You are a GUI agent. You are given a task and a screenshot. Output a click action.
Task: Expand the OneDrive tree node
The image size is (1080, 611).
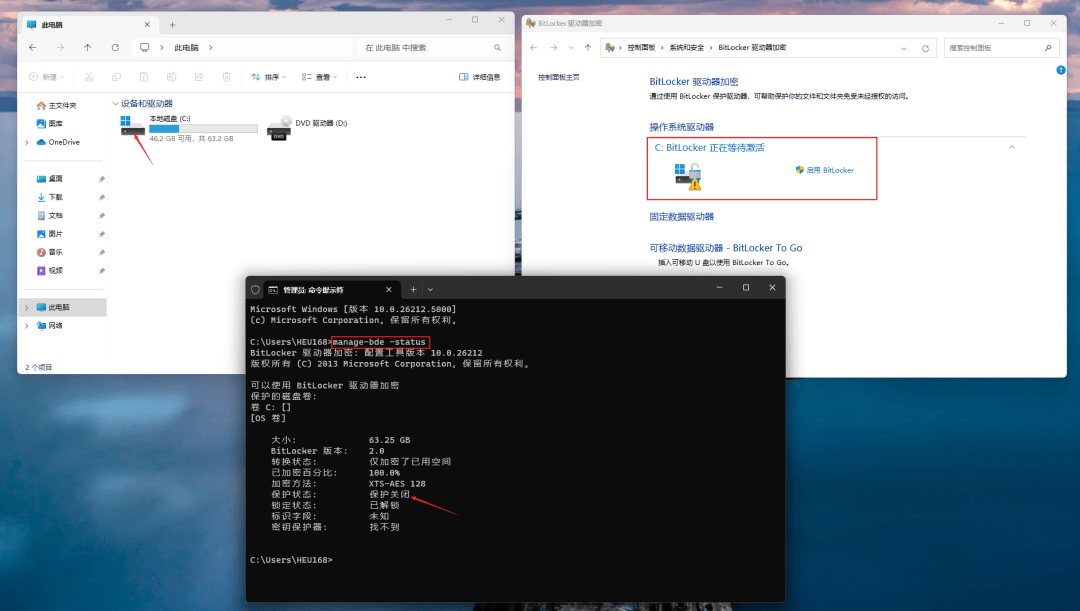[27, 142]
